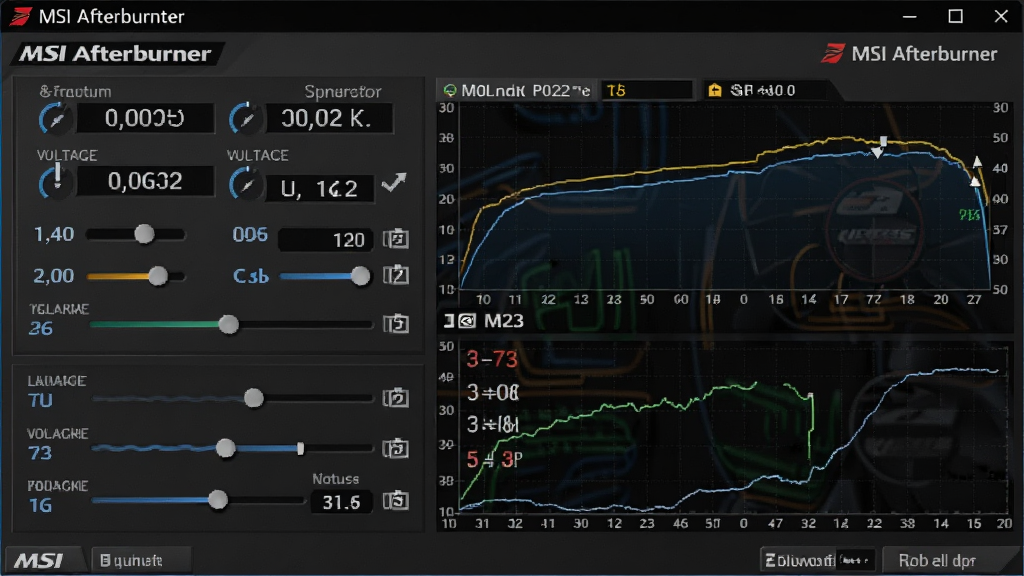The height and width of the screenshot is (576, 1024).
Task: Click the 0,0035 value field
Action: (146, 118)
